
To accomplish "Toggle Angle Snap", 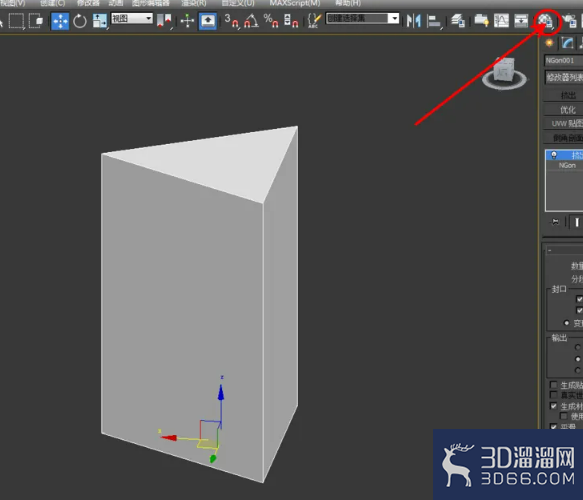I will pyautogui.click(x=251, y=21).
